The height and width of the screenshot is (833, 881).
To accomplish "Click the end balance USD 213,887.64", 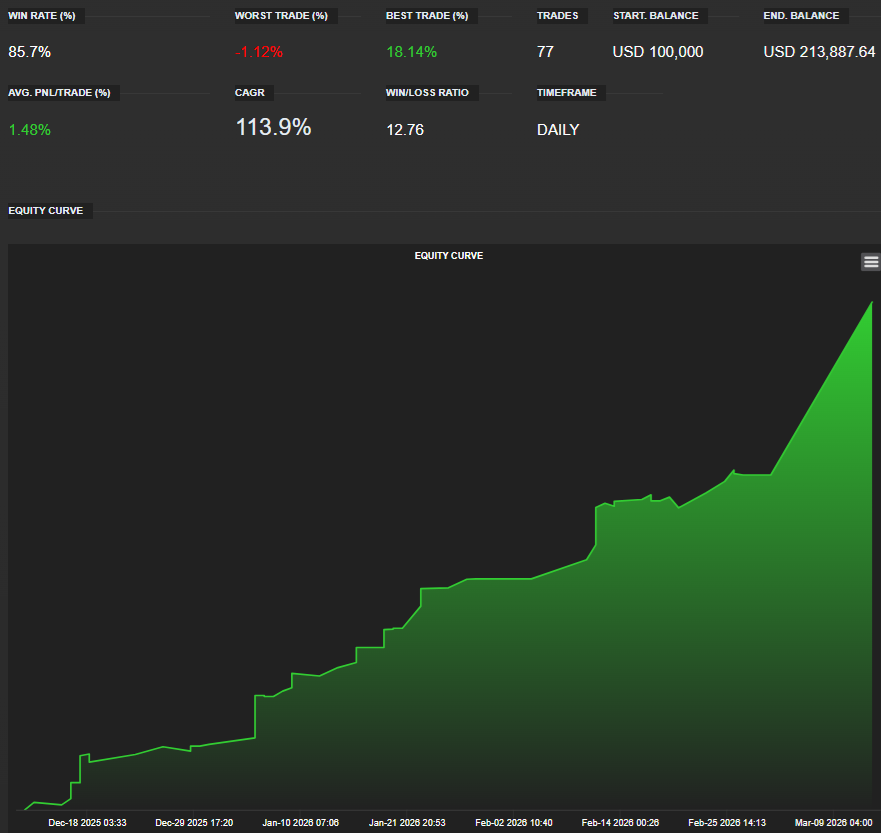I will (819, 52).
